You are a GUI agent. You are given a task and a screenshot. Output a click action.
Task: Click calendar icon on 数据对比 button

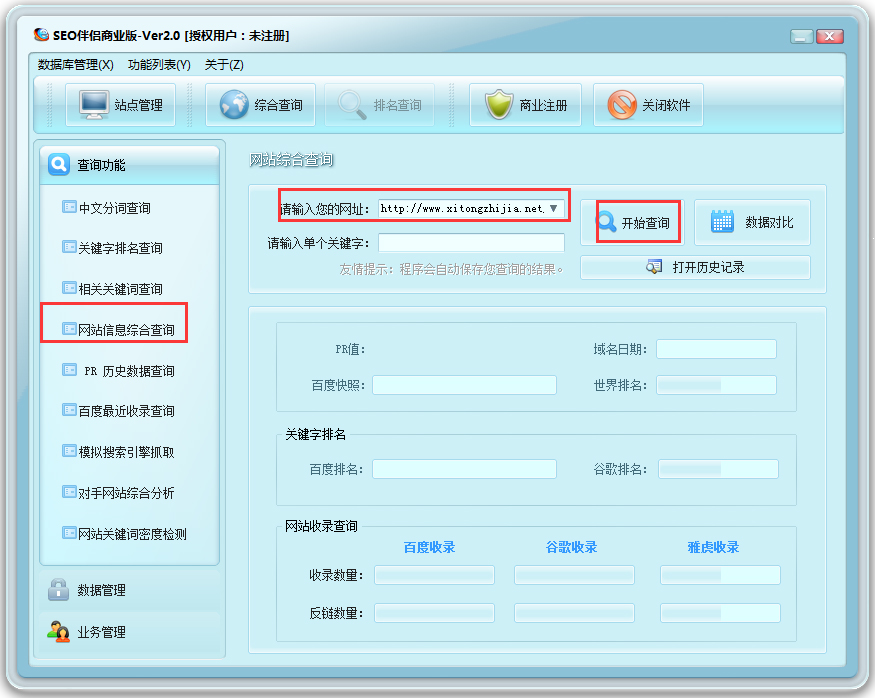[722, 222]
